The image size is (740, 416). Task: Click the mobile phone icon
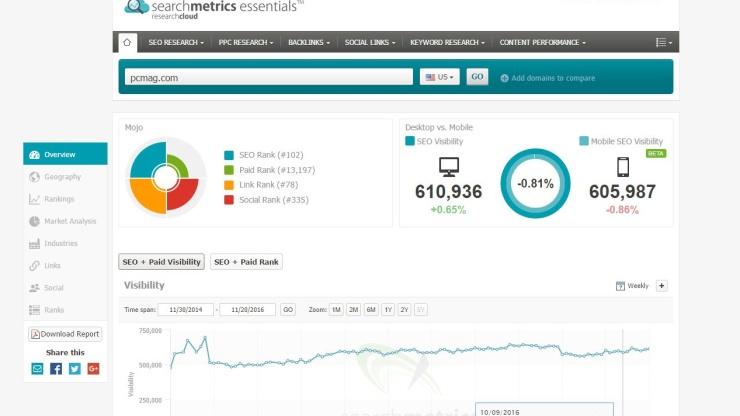pos(623,167)
